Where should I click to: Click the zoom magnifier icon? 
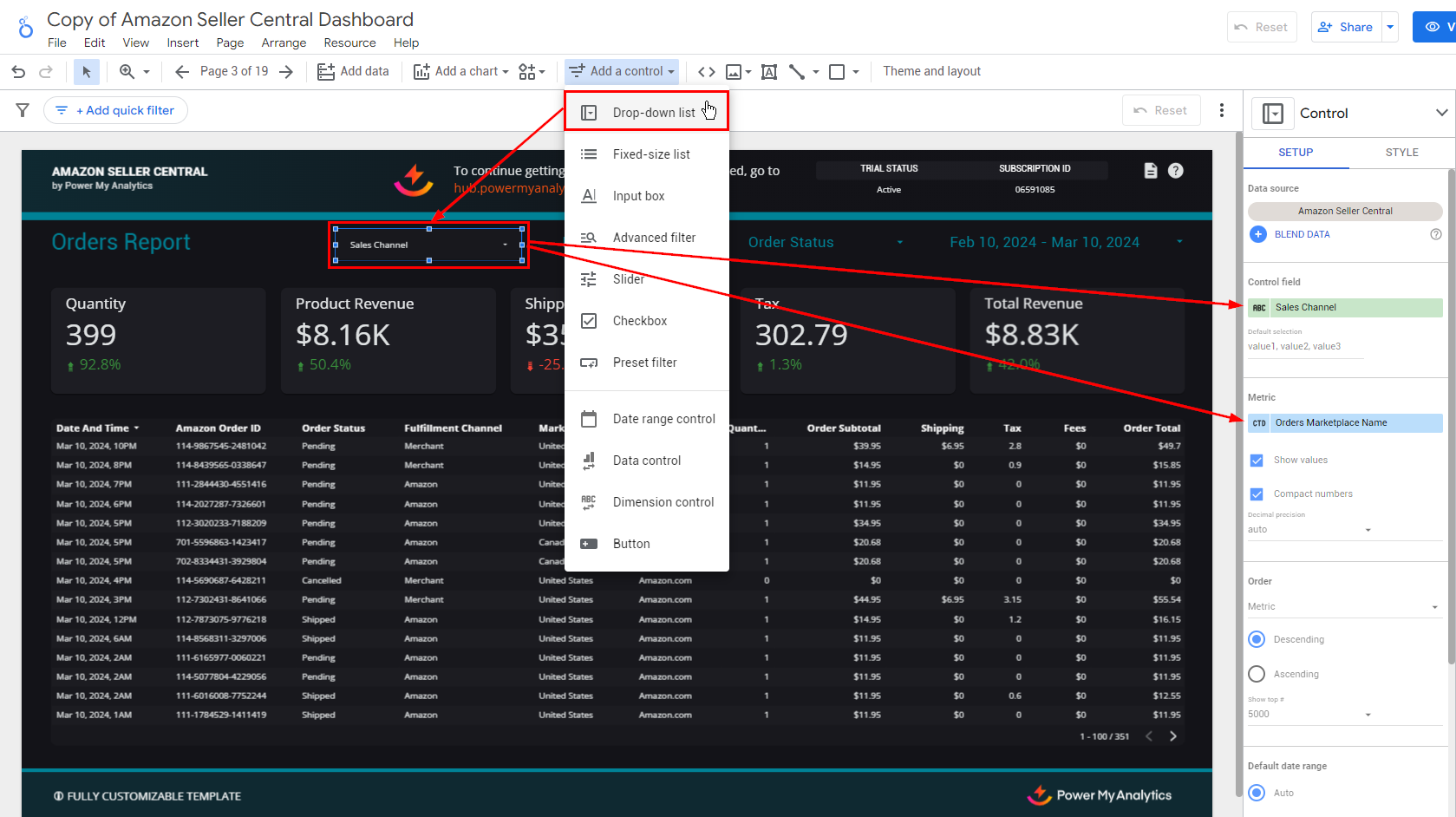pyautogui.click(x=127, y=72)
